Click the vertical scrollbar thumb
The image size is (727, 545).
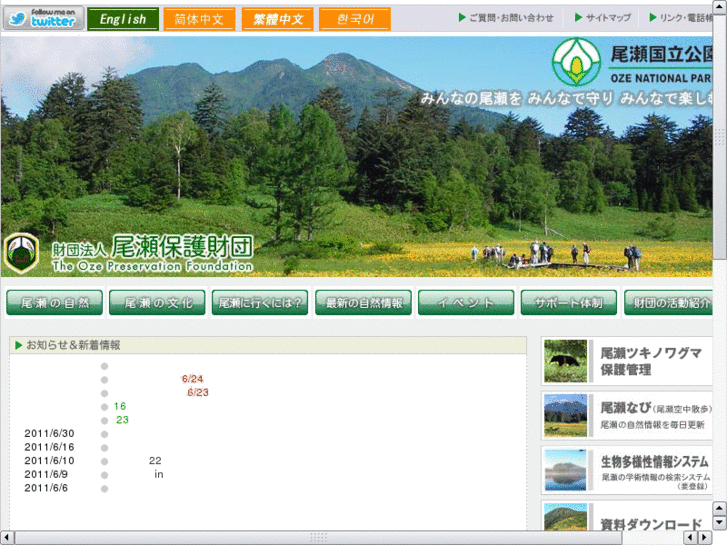[720, 137]
